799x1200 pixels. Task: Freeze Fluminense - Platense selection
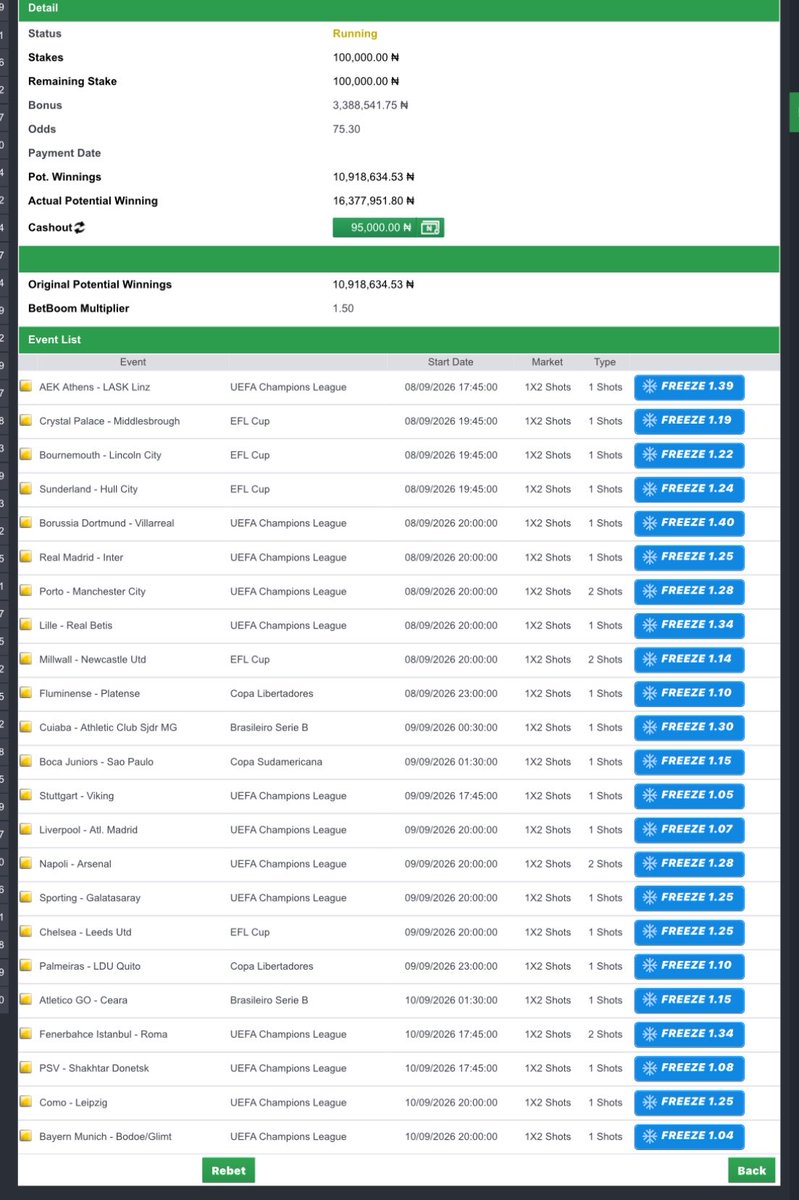click(x=689, y=692)
